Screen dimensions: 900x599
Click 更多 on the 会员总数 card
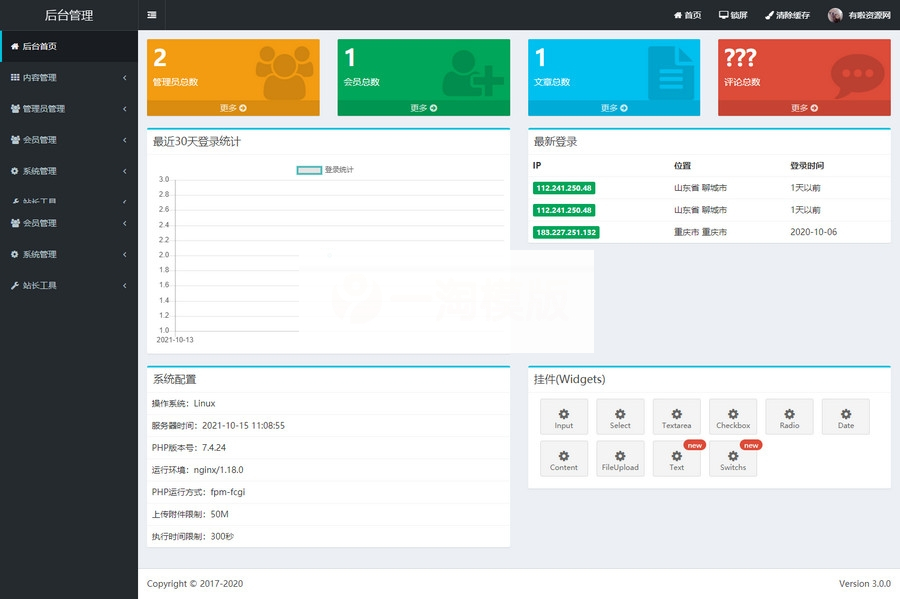pyautogui.click(x=422, y=105)
